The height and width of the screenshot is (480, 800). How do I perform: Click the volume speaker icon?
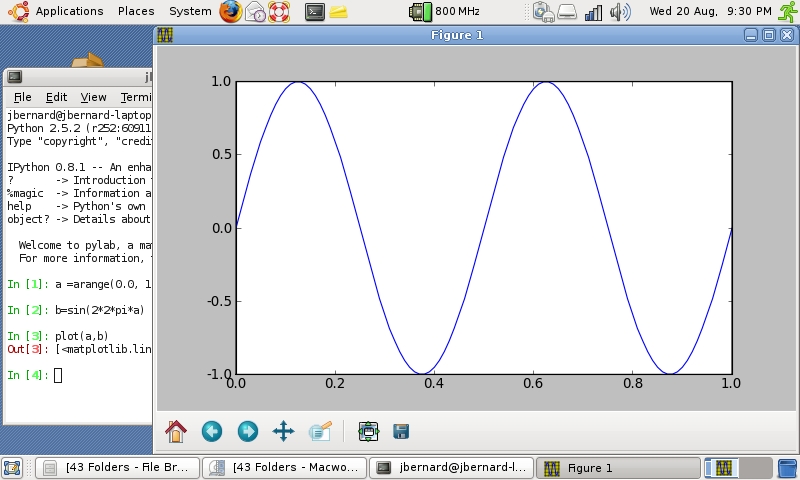pyautogui.click(x=620, y=12)
